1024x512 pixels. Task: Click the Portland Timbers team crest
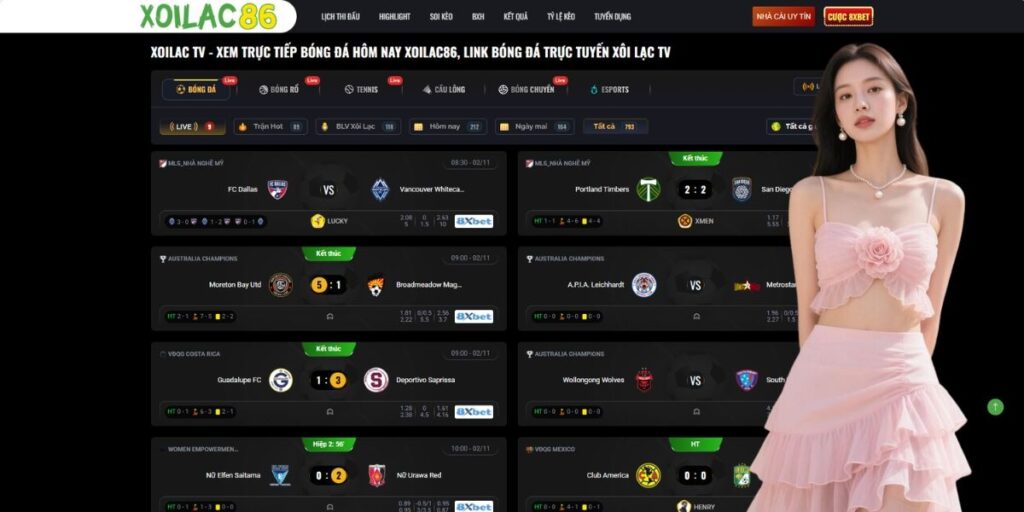(648, 189)
